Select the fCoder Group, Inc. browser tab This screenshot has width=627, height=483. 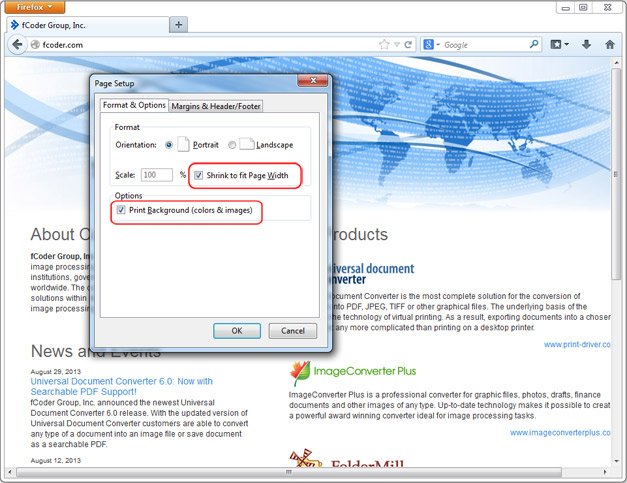click(88, 25)
